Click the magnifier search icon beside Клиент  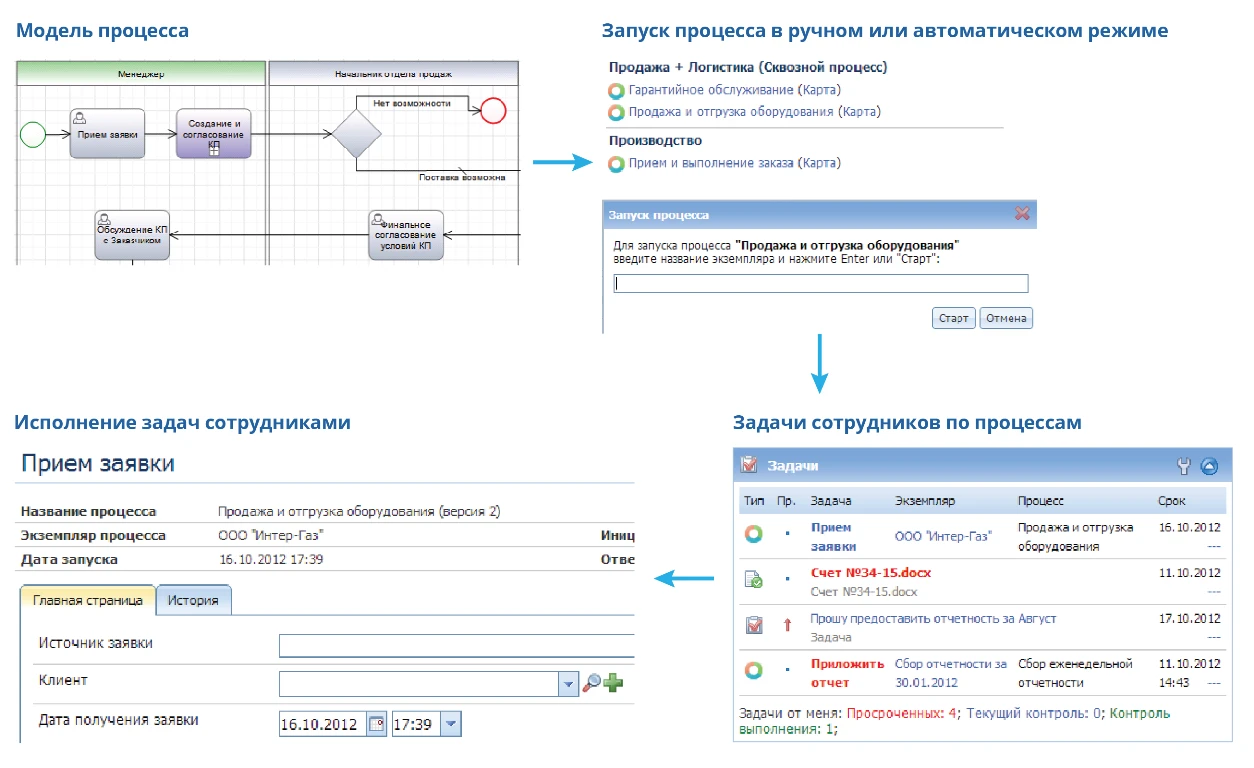tap(592, 683)
